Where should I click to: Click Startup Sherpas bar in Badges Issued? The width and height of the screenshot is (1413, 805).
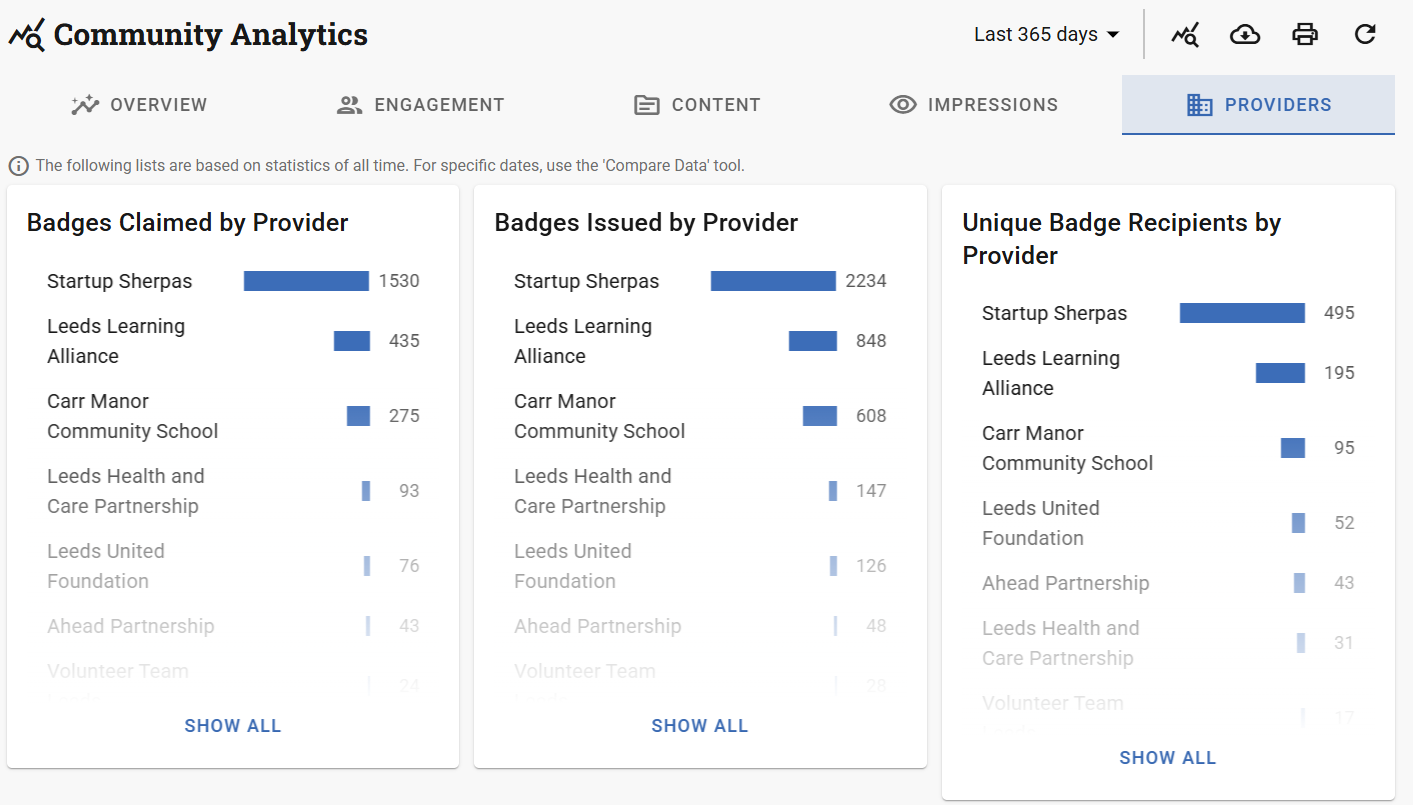pos(773,281)
